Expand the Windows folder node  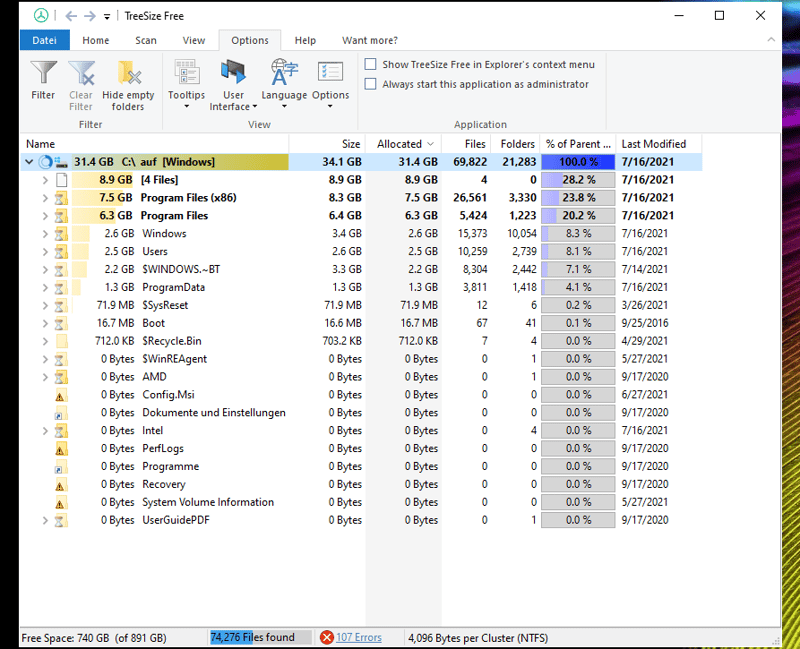45,234
